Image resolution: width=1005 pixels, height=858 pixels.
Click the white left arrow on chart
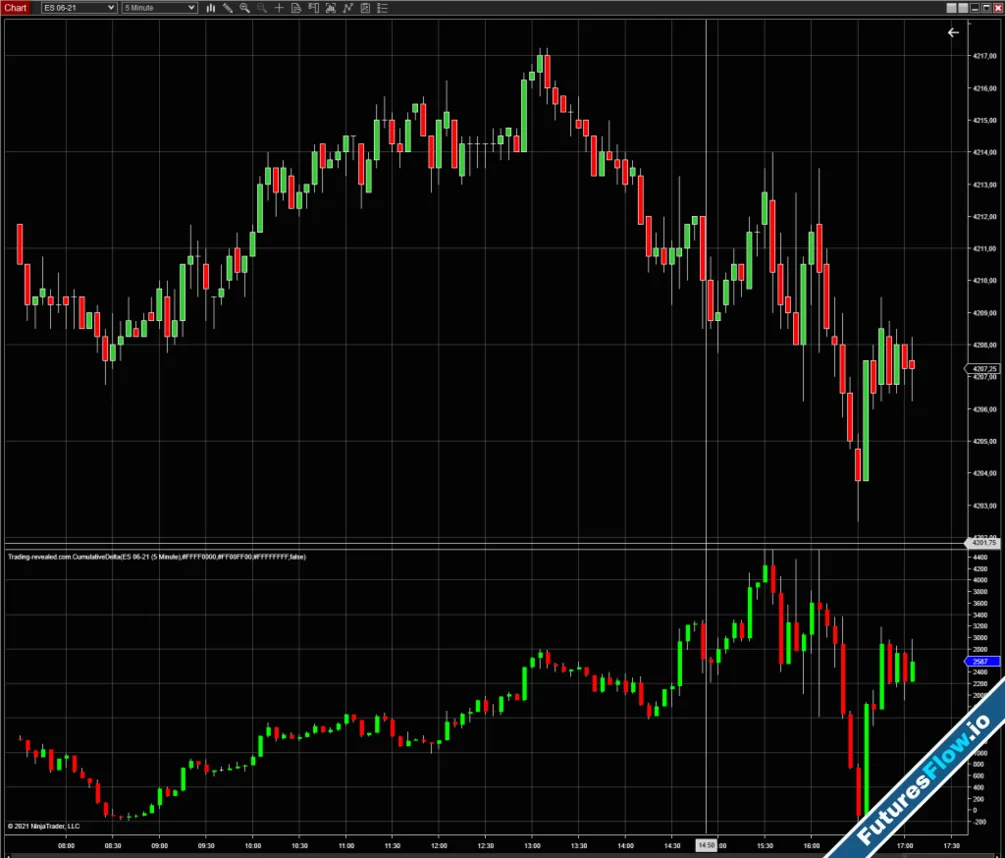coord(953,32)
